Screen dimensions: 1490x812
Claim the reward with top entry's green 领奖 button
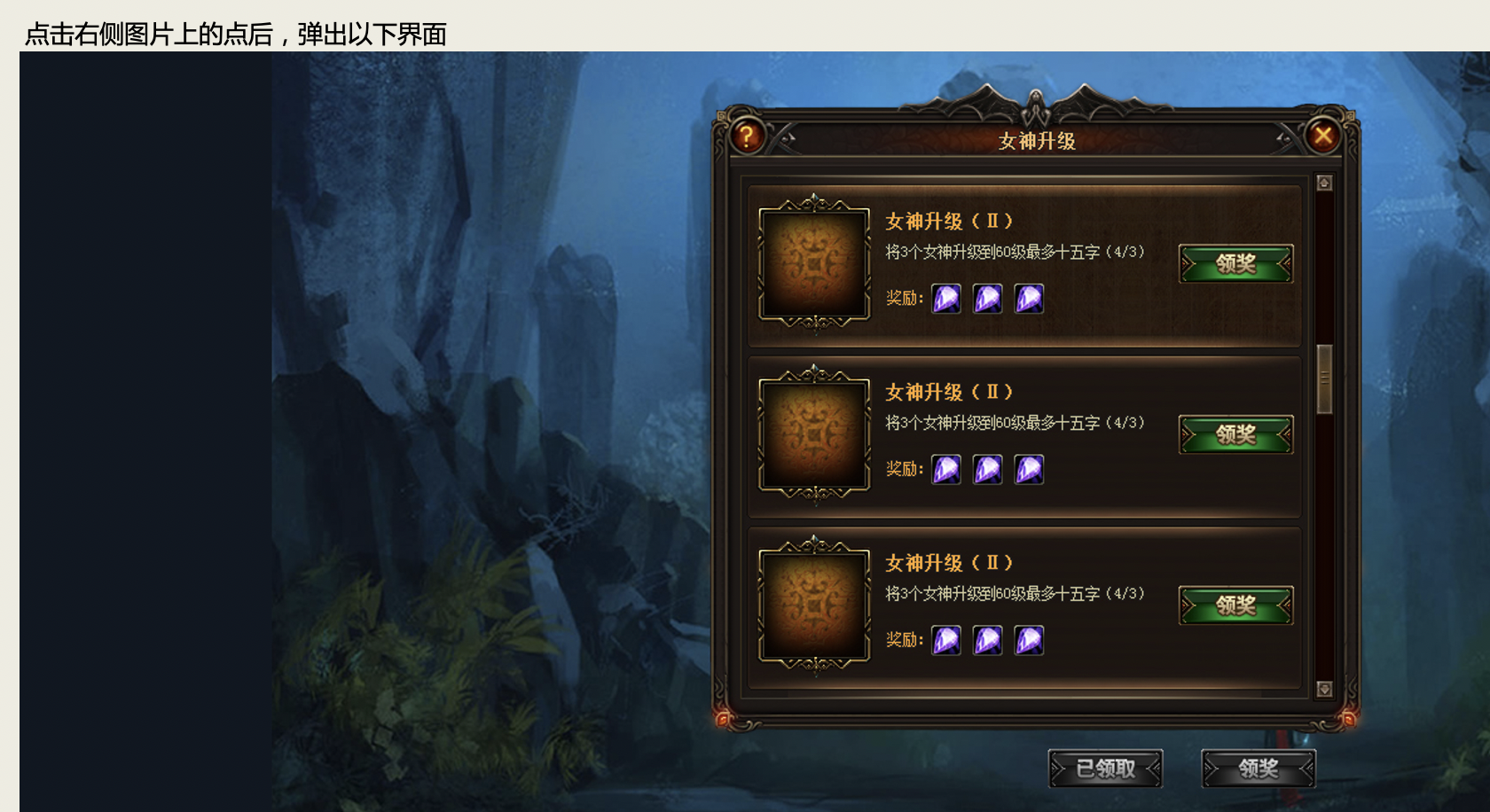(x=1235, y=264)
